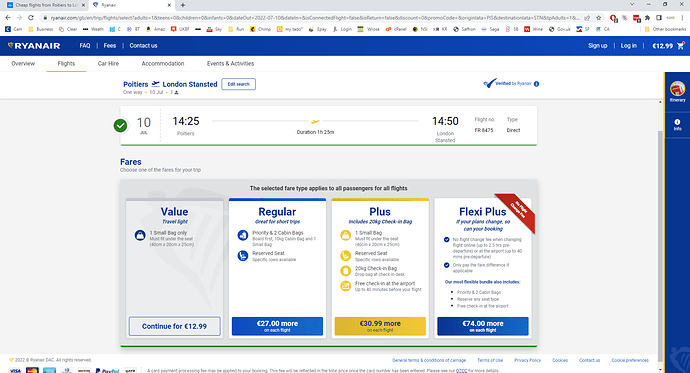Click the green selected-flight checkmark
Viewport: 690px width, 373px height.
[120, 125]
